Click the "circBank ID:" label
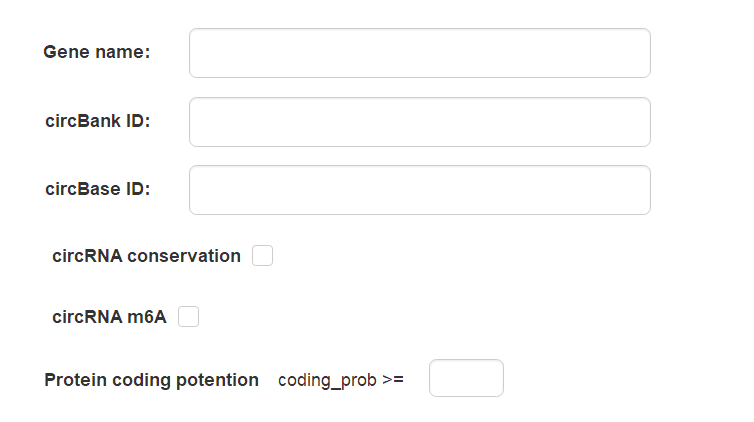Screen dimensions: 754x422 click(98, 121)
